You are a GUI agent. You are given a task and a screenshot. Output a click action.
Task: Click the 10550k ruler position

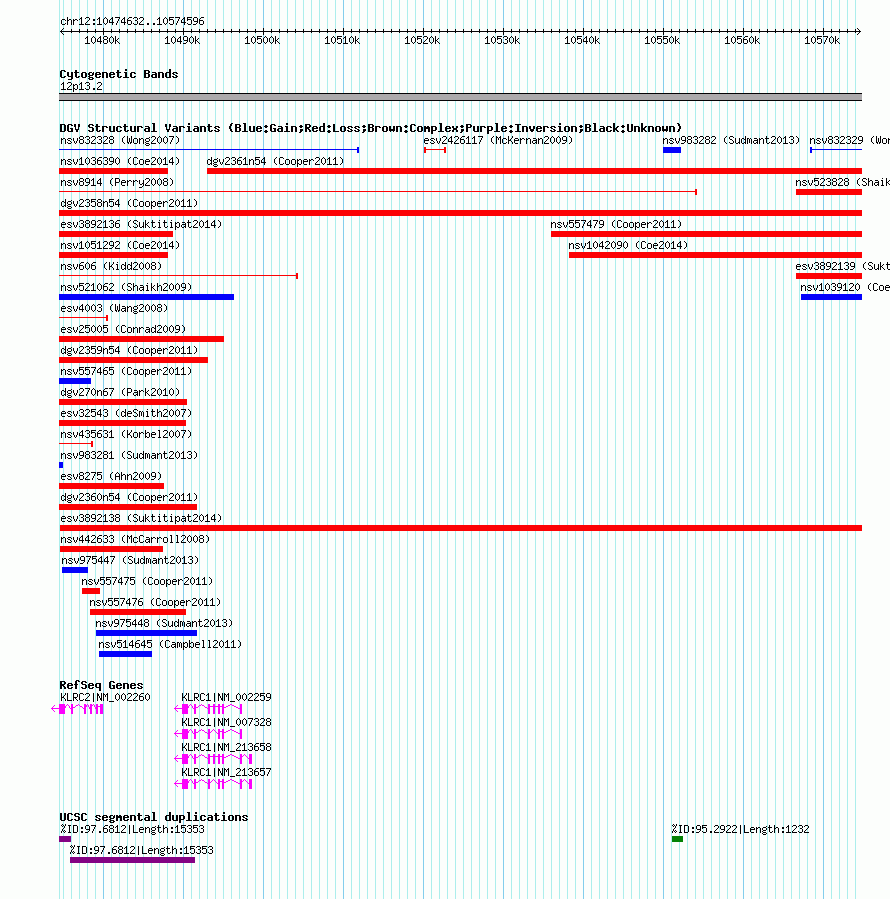pos(662,40)
